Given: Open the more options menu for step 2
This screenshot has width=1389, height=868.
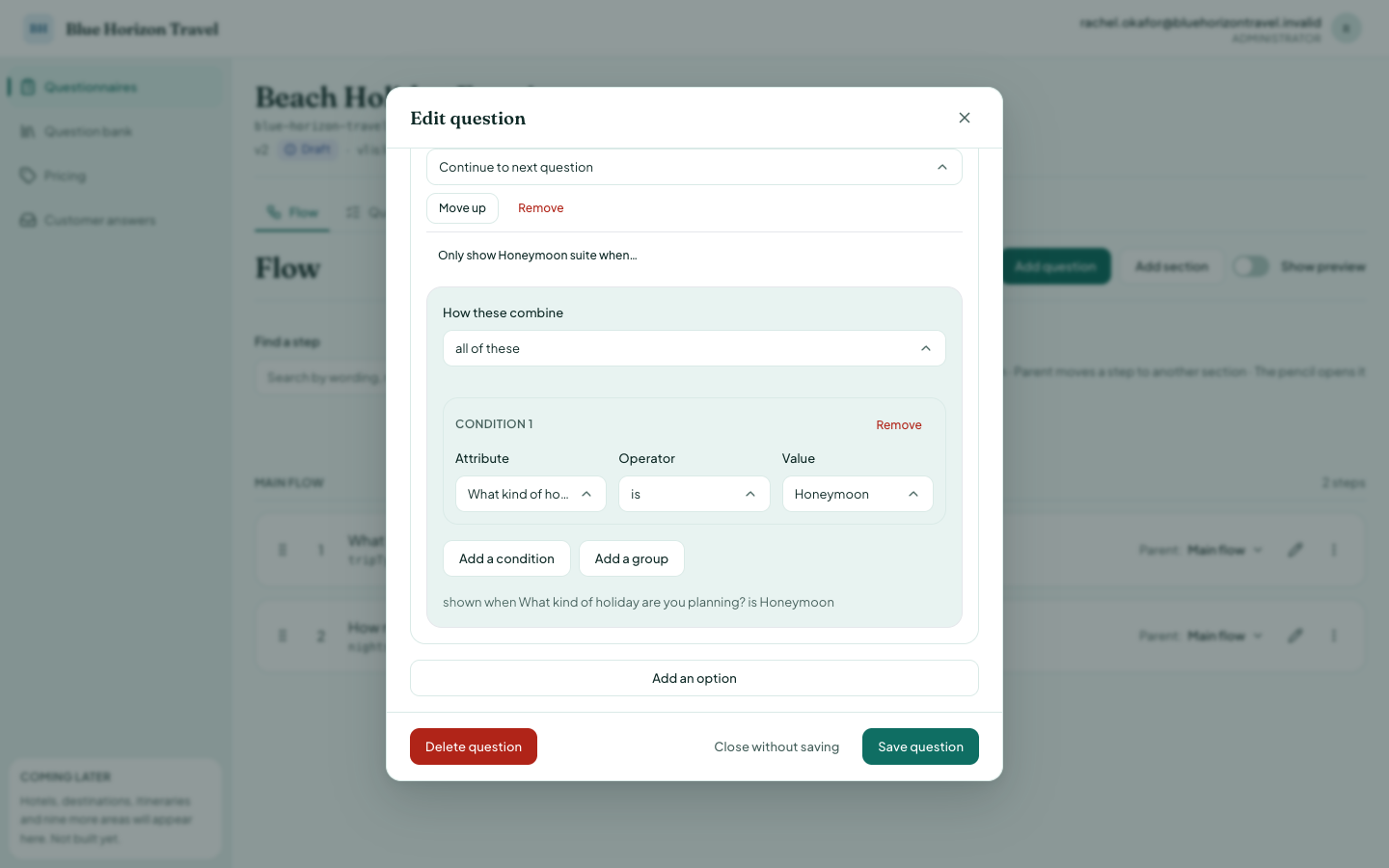Looking at the screenshot, I should click(1334, 636).
